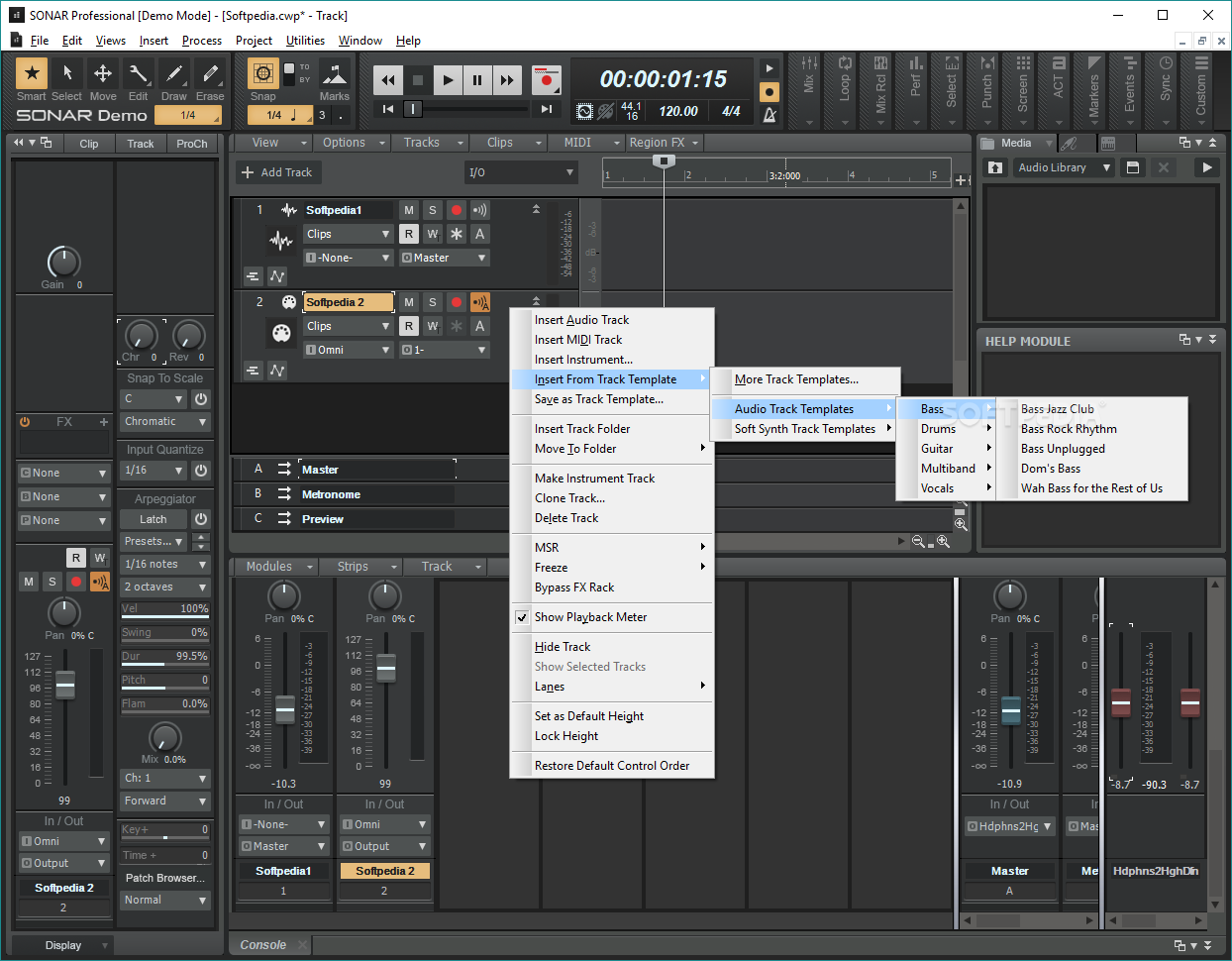Solo the Softpedia1 track
This screenshot has width=1232, height=961.
(433, 210)
